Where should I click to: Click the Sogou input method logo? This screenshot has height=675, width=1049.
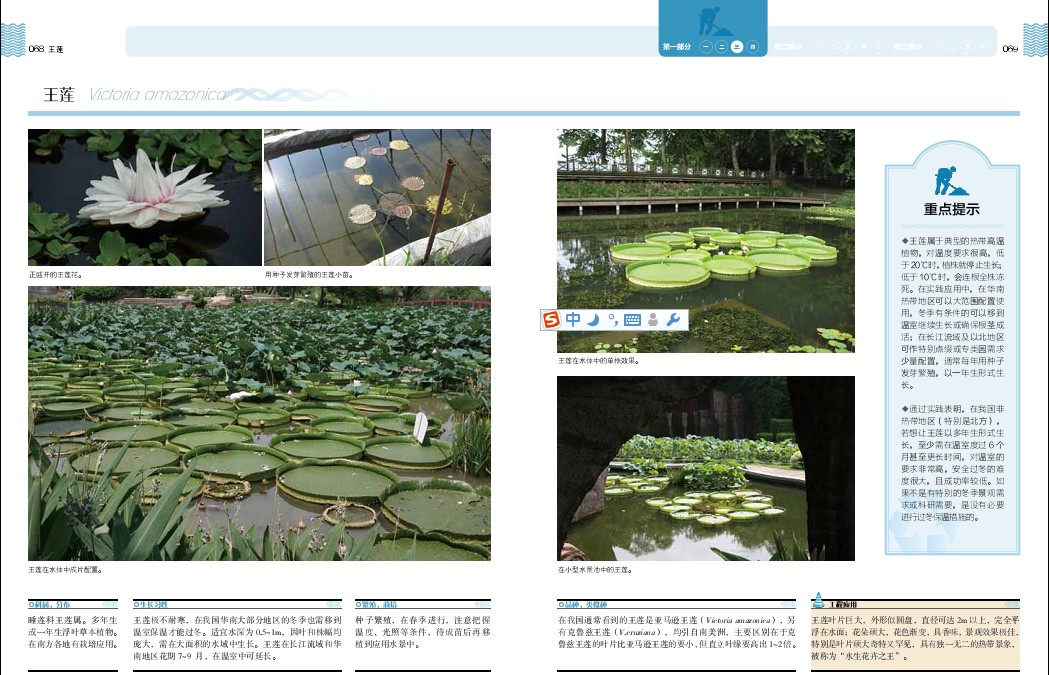tap(552, 320)
